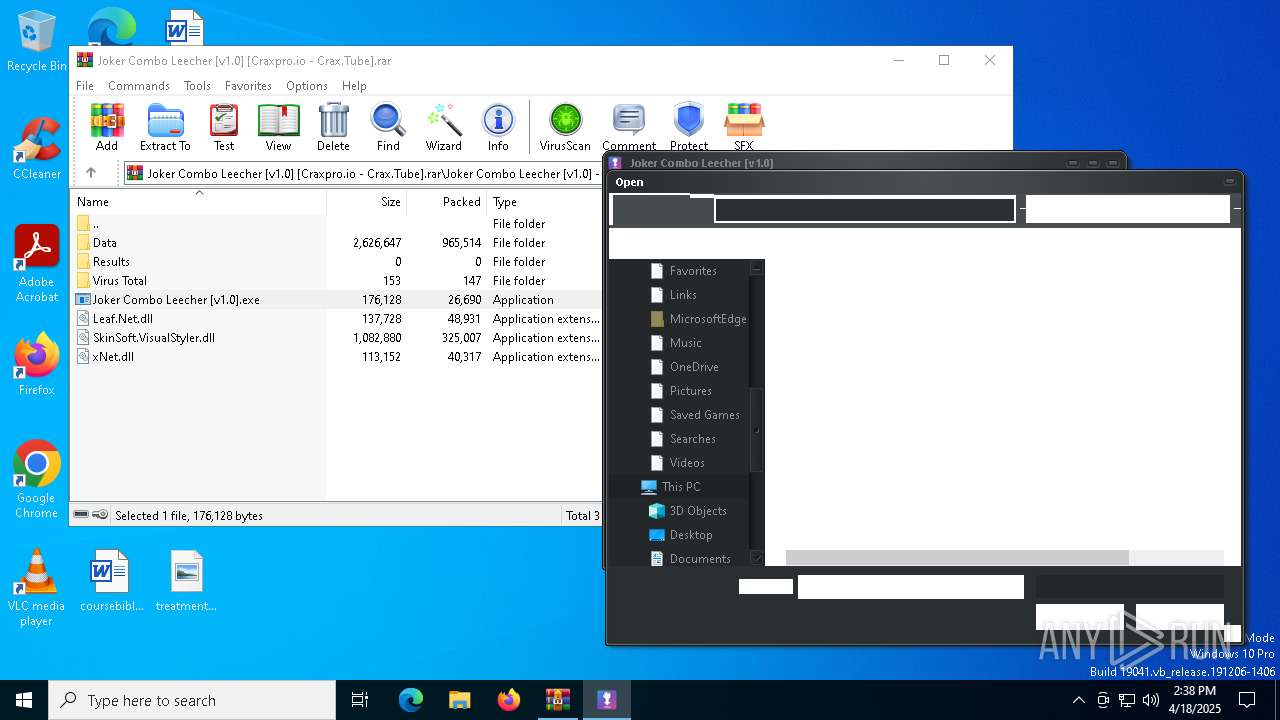Screen dimensions: 1280x720
Task: Select 3D Objects in the folder tree
Action: click(698, 511)
